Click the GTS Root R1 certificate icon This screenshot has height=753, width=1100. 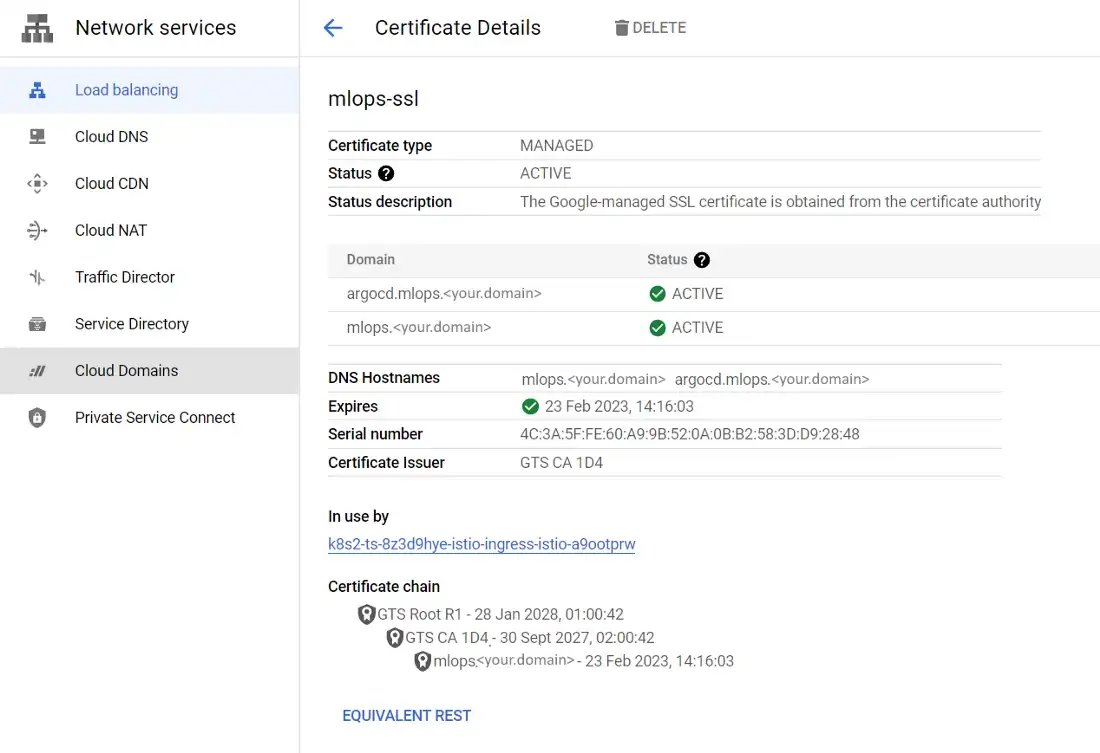click(x=366, y=615)
